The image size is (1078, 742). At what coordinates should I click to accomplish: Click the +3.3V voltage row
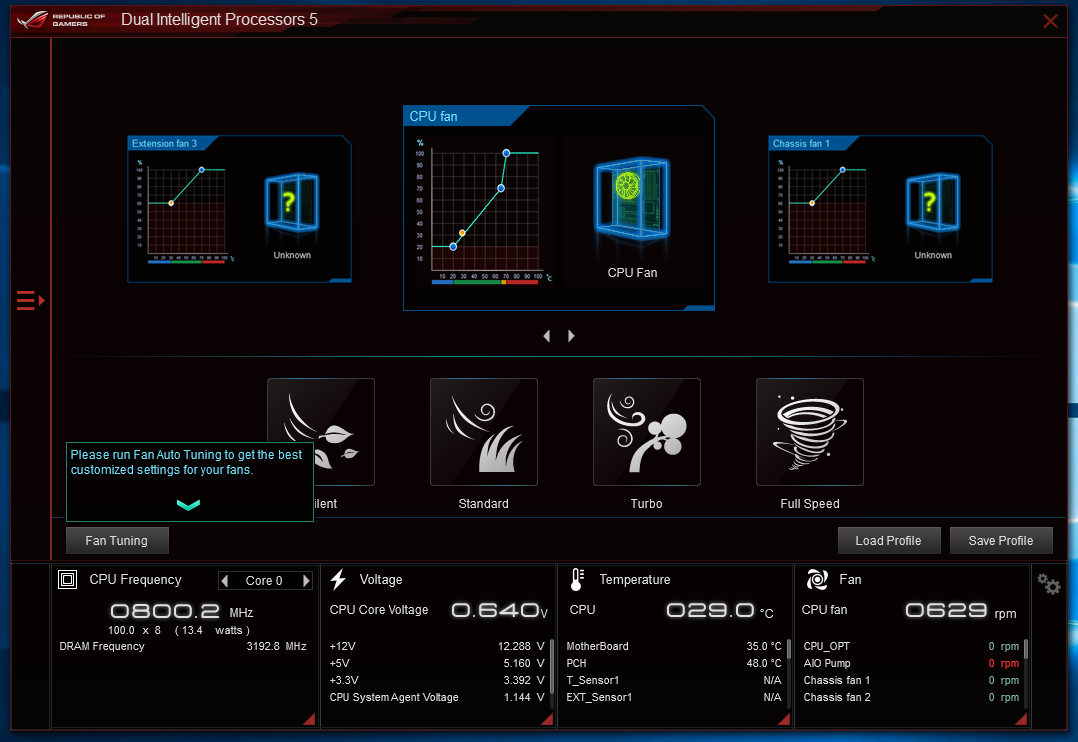[x=437, y=680]
